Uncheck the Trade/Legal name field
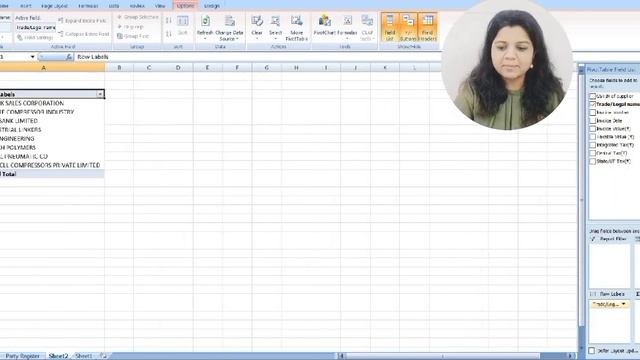Image resolution: width=640 pixels, height=360 pixels. (x=592, y=104)
